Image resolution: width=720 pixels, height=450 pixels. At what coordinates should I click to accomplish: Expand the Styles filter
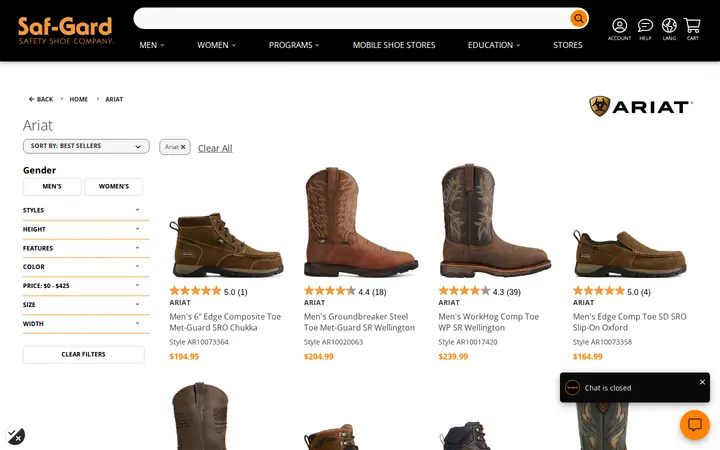click(x=86, y=210)
